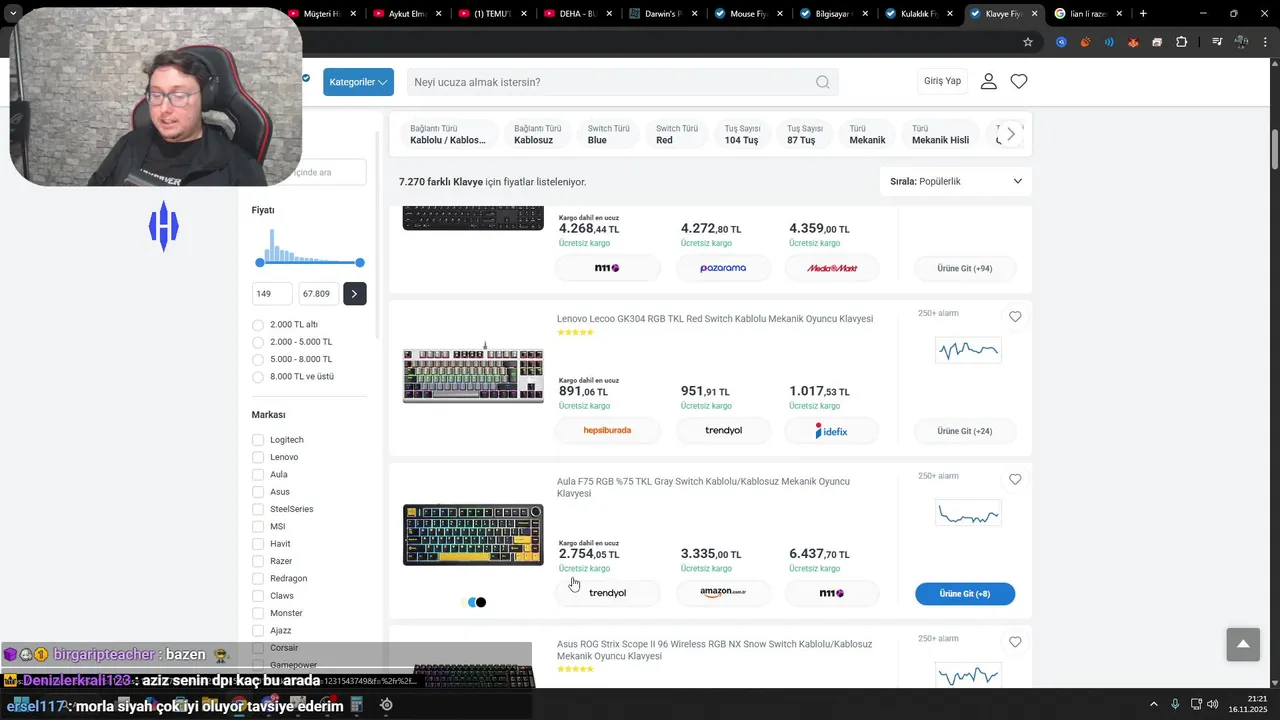The width and height of the screenshot is (1280, 720).
Task: Open the Kategoriler dropdown
Action: pyautogui.click(x=358, y=82)
